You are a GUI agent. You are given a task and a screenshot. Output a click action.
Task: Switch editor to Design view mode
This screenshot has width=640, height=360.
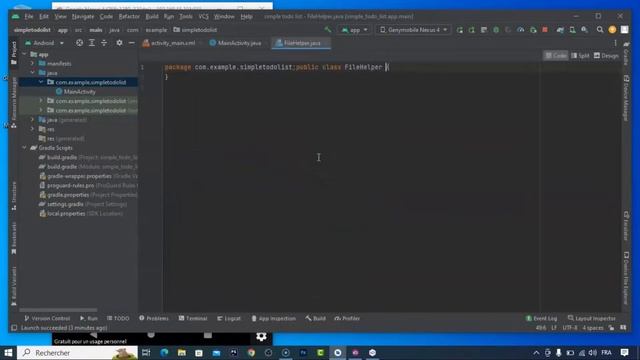[606, 56]
